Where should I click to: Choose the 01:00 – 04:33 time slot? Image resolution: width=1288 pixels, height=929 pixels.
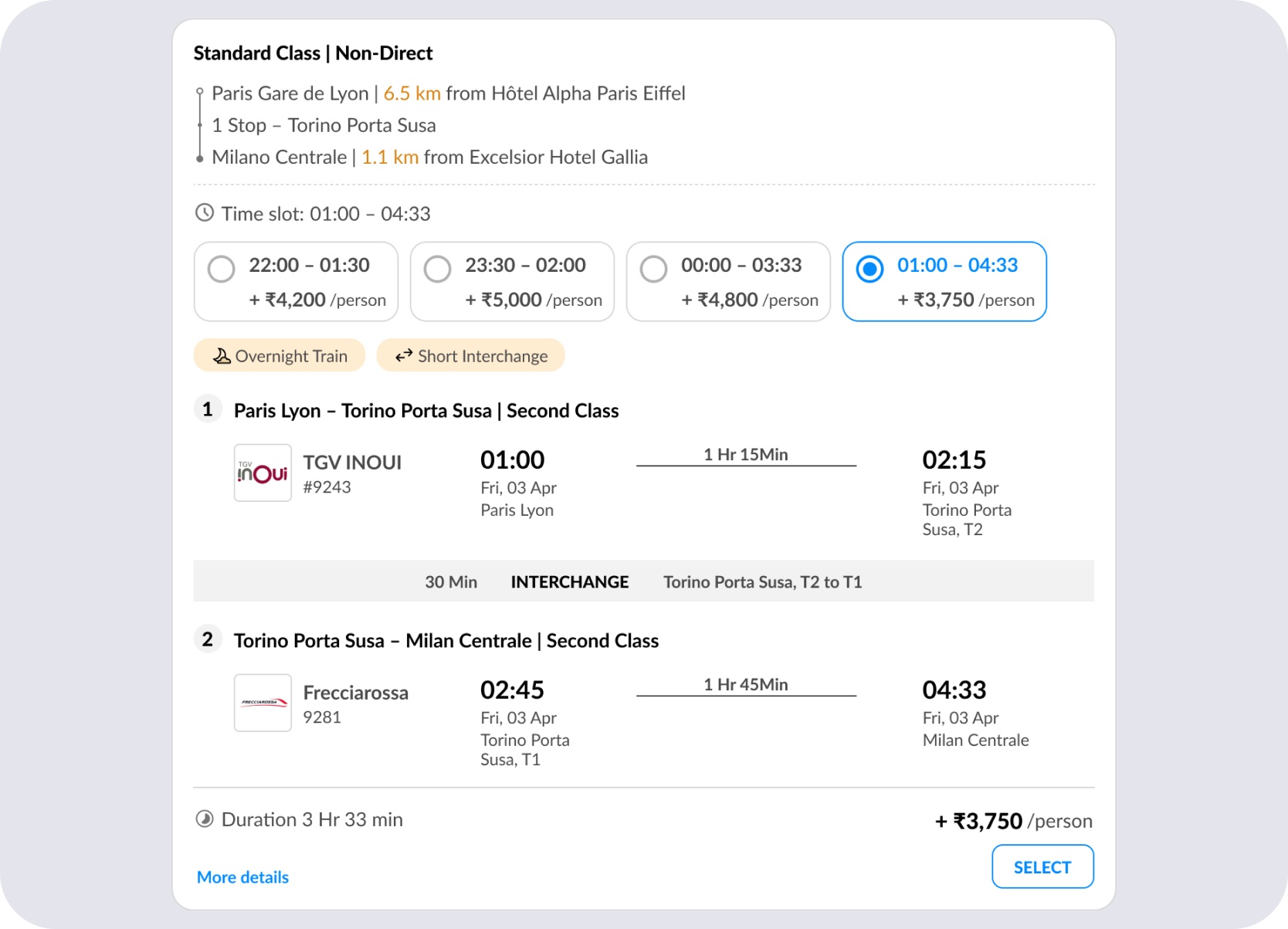click(x=944, y=282)
